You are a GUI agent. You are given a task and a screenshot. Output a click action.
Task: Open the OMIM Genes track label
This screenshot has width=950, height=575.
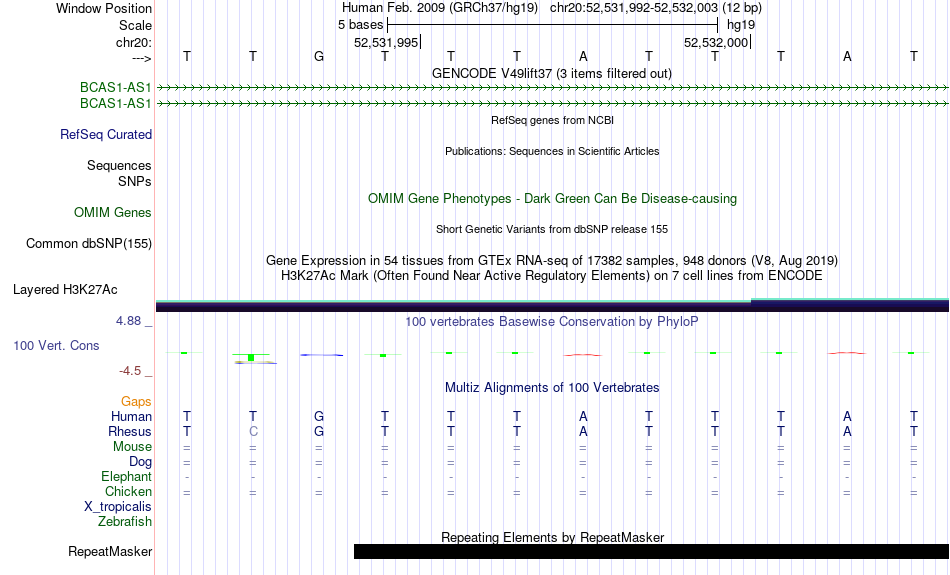click(112, 213)
